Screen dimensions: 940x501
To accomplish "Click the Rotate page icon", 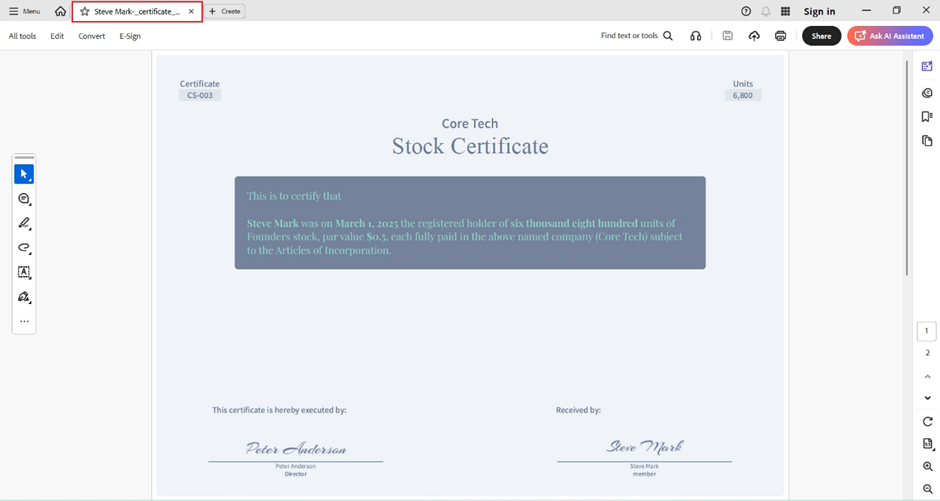I will (x=927, y=421).
